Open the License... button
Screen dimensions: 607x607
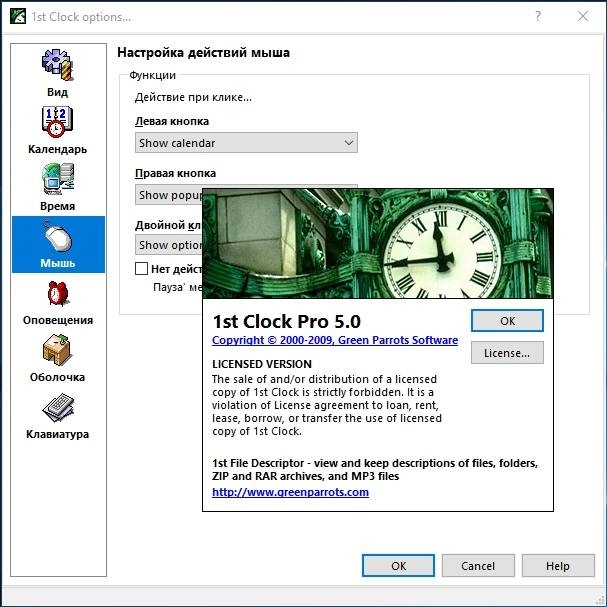(x=507, y=353)
